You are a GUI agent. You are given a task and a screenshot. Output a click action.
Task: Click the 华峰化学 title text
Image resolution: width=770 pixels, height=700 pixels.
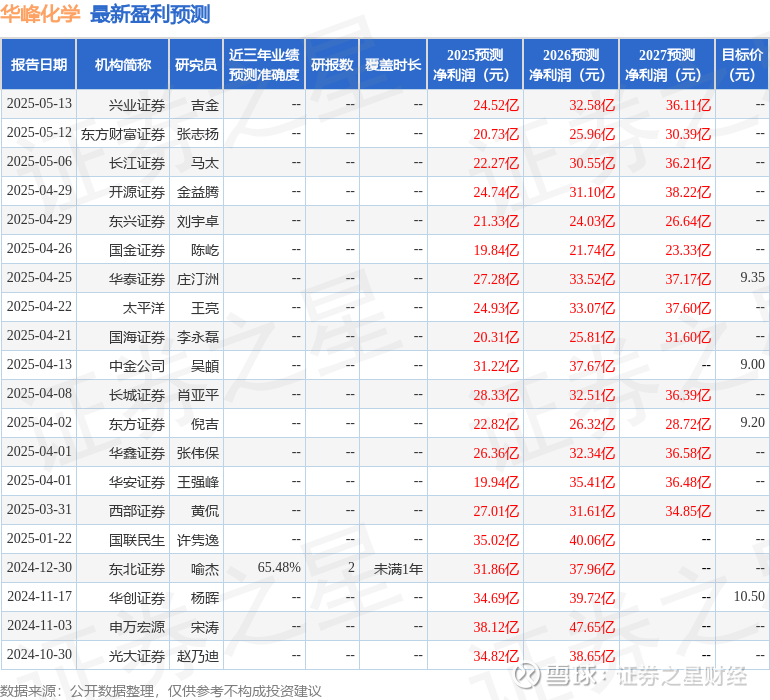40,14
